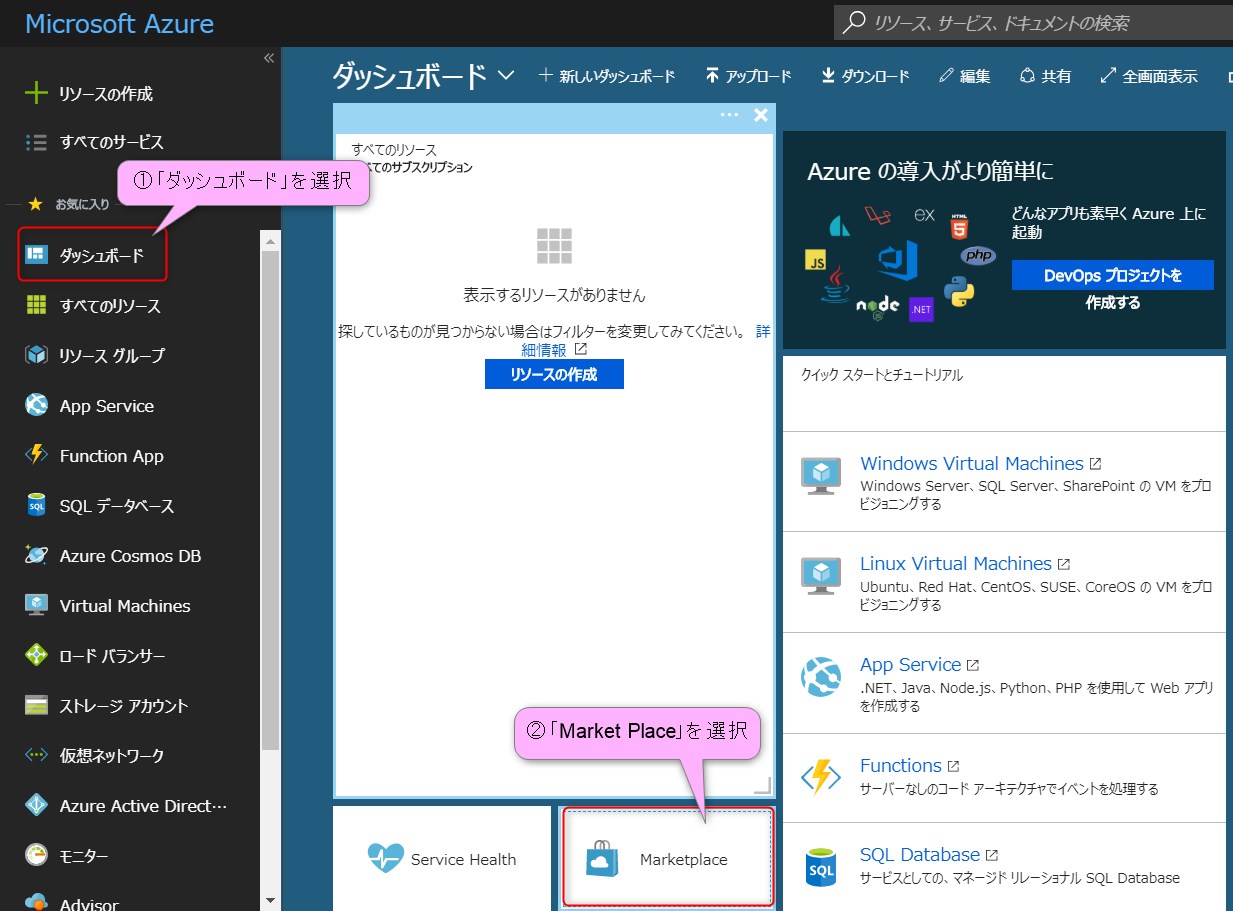The height and width of the screenshot is (911, 1233).
Task: Open the Linux Virtual Machines link
Action: pyautogui.click(x=956, y=563)
